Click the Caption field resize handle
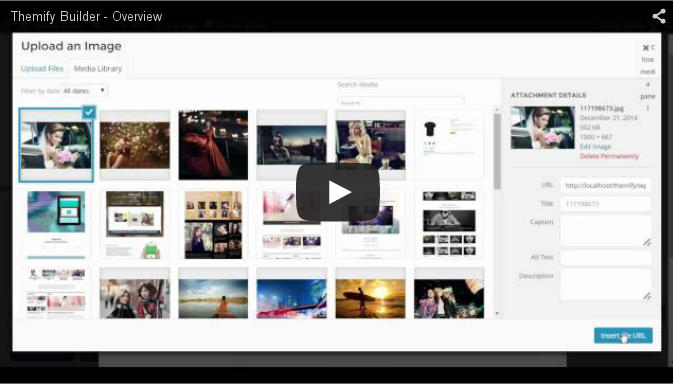The width and height of the screenshot is (673, 384). 647,242
